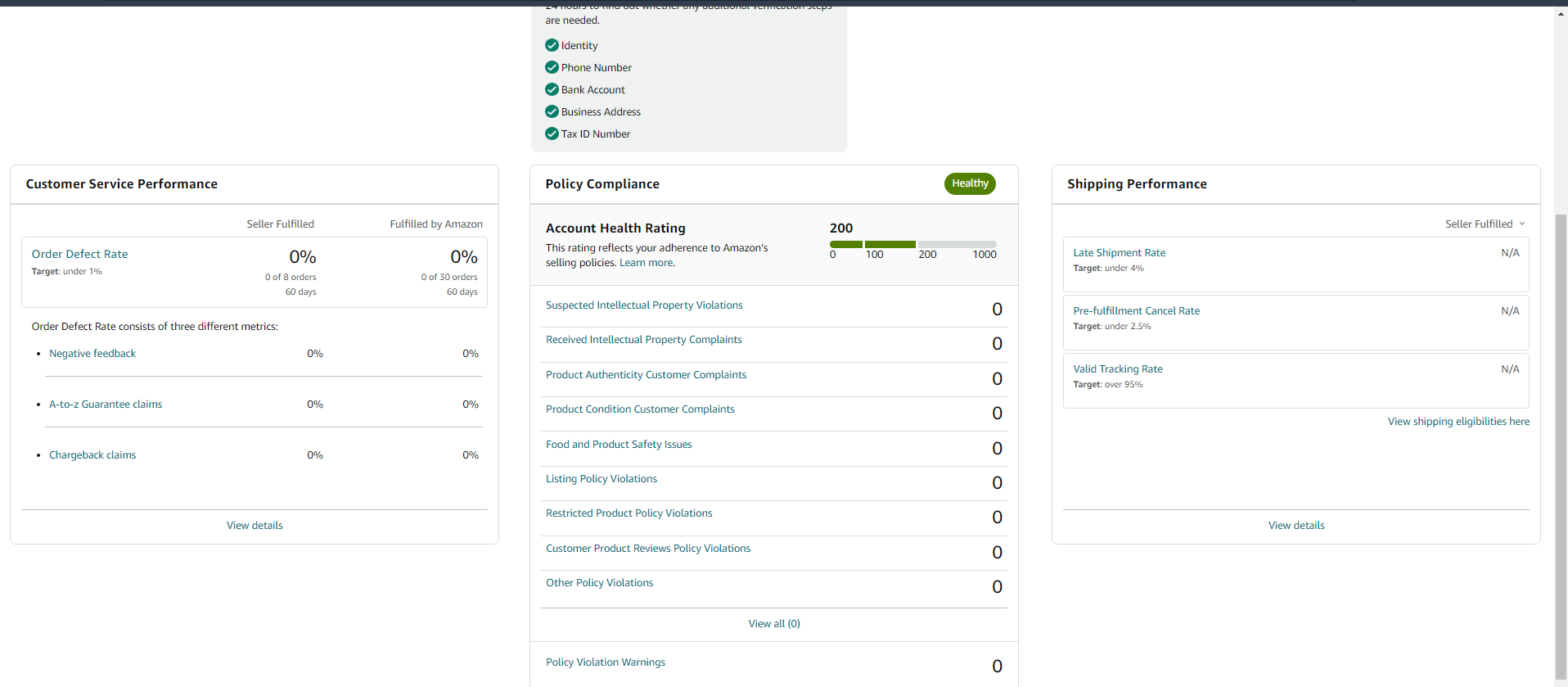Open Received Intellectual Property Complaints
Image resolution: width=1568 pixels, height=687 pixels.
(x=644, y=339)
